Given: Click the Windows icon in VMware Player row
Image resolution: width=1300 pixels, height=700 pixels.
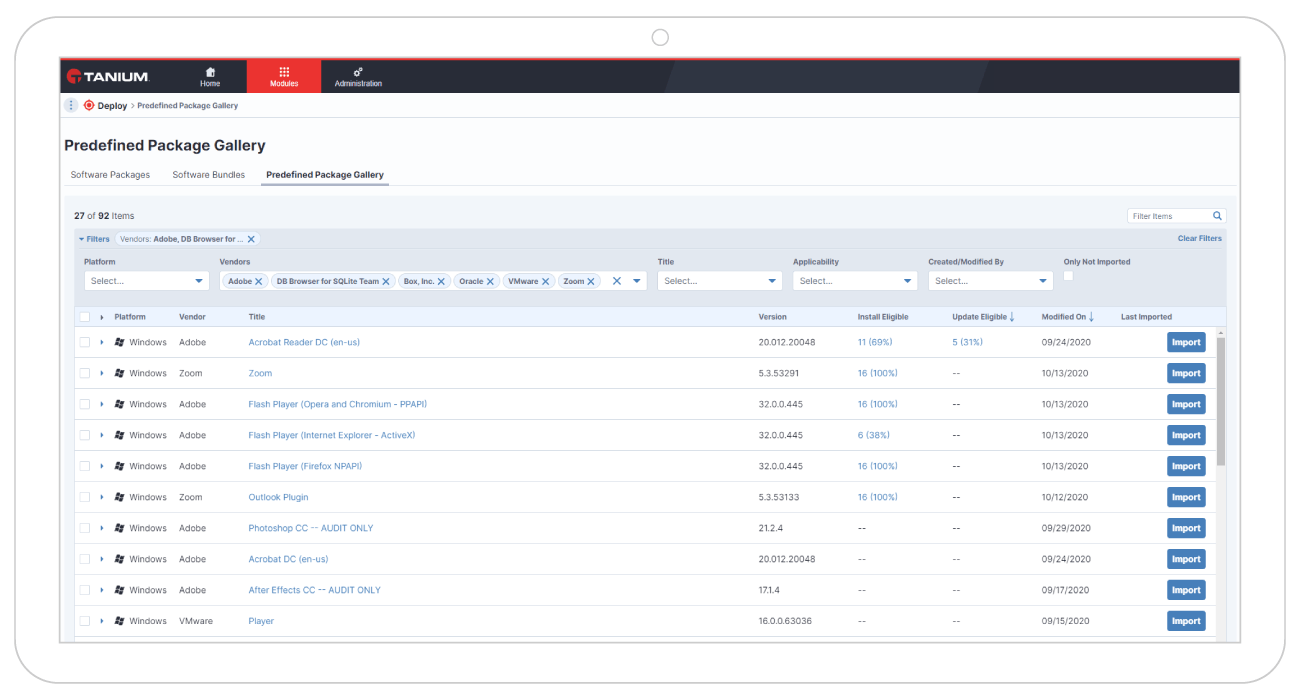Looking at the screenshot, I should click(x=119, y=621).
